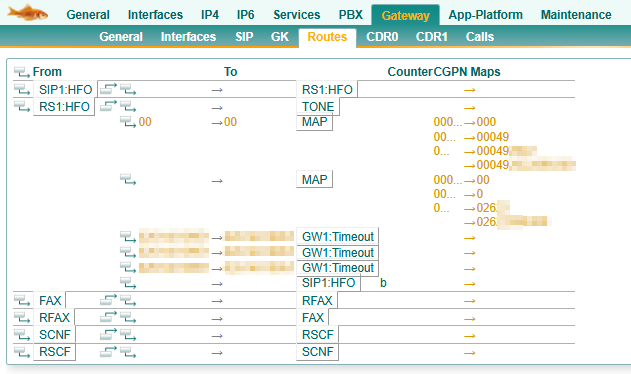The image size is (631, 374).
Task: Open the TONE destination link
Action: coord(318,107)
